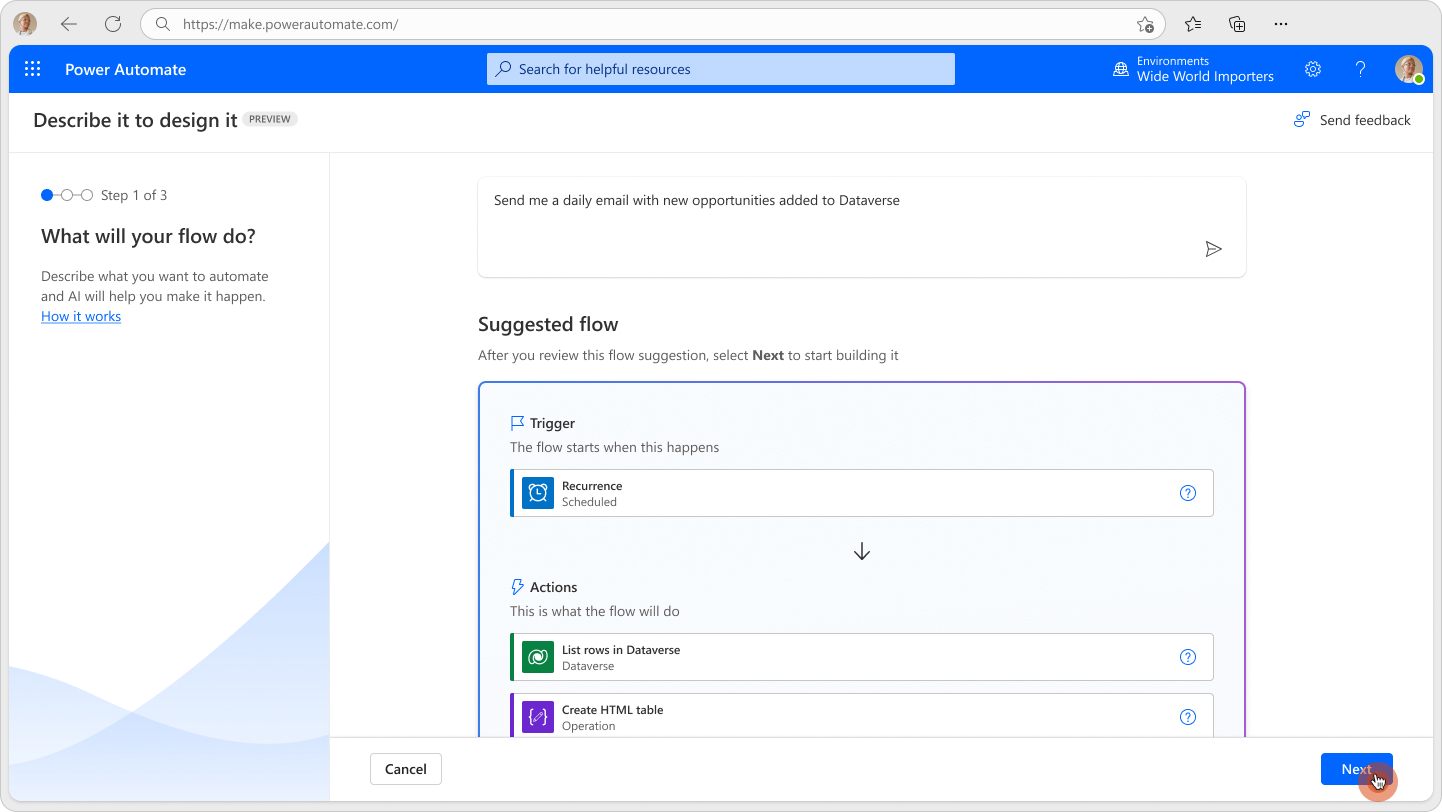The image size is (1442, 812).
Task: Click the Cancel button
Action: pyautogui.click(x=406, y=769)
